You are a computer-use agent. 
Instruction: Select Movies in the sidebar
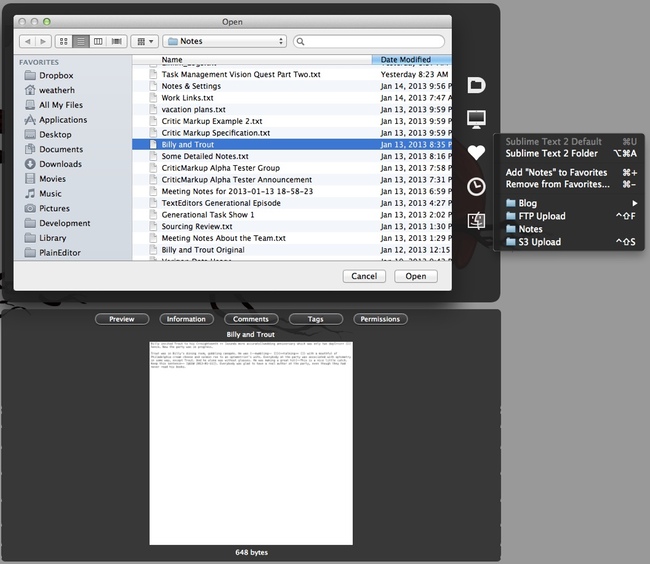pyautogui.click(x=45, y=179)
